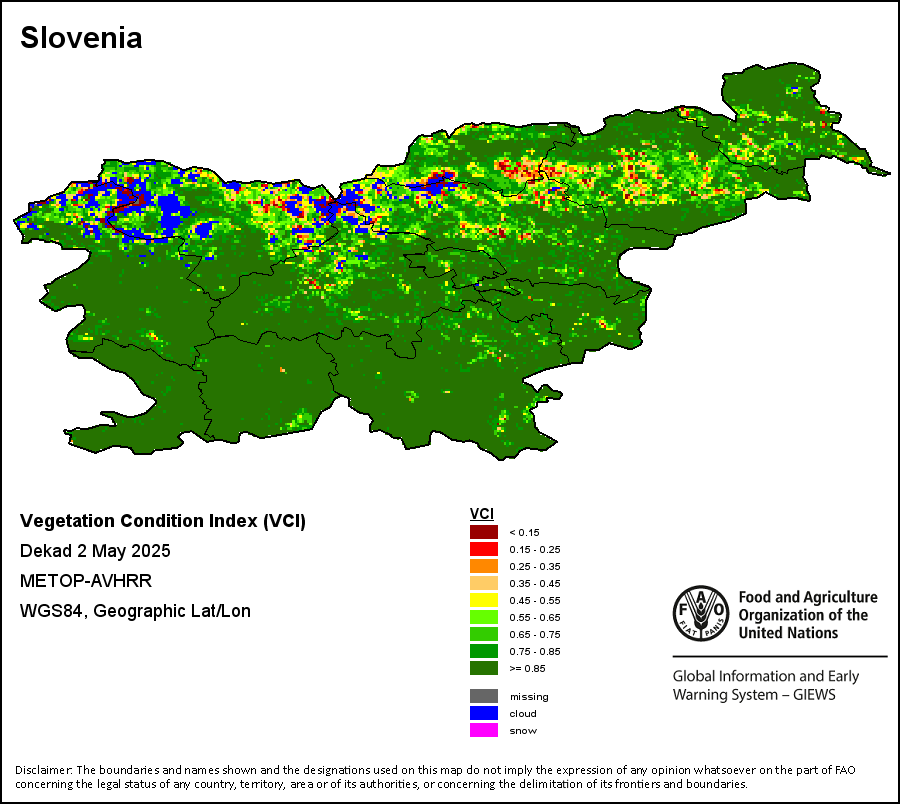Click the Disclaimer text at the bottom
This screenshot has height=804, width=900.
435,776
